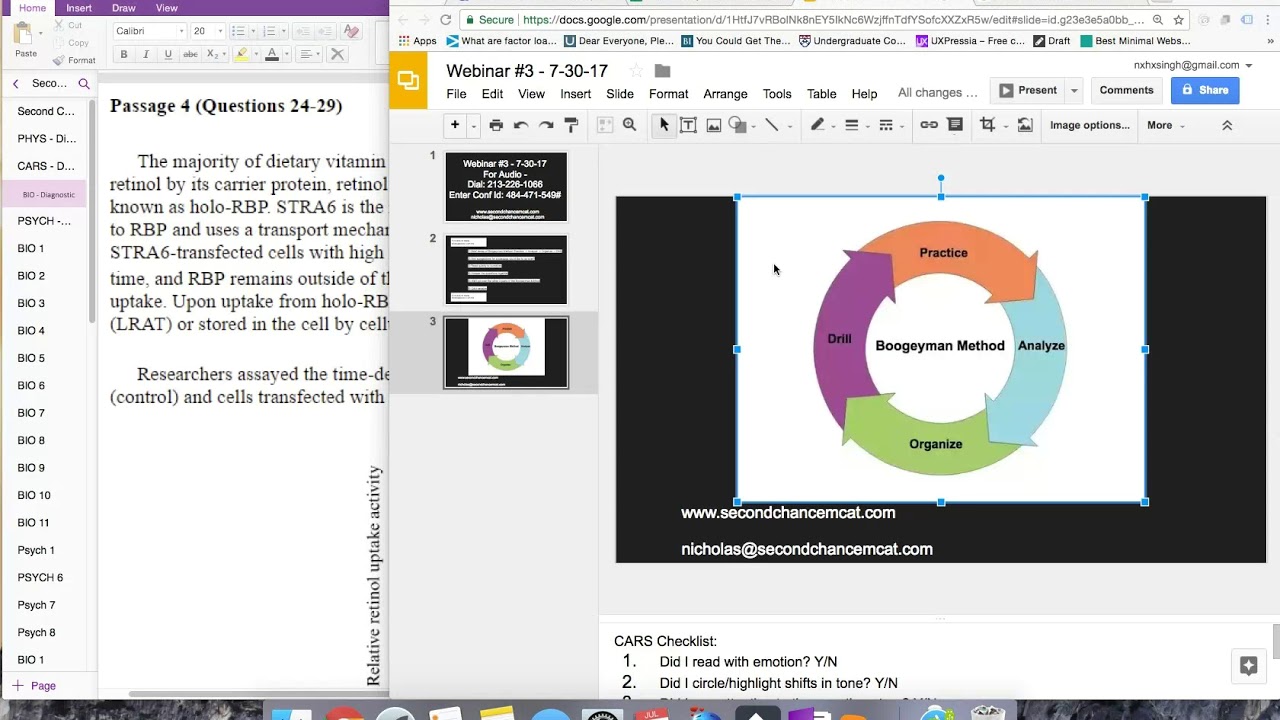Click the Move to folder icon
1280x720 pixels.
click(x=662, y=71)
